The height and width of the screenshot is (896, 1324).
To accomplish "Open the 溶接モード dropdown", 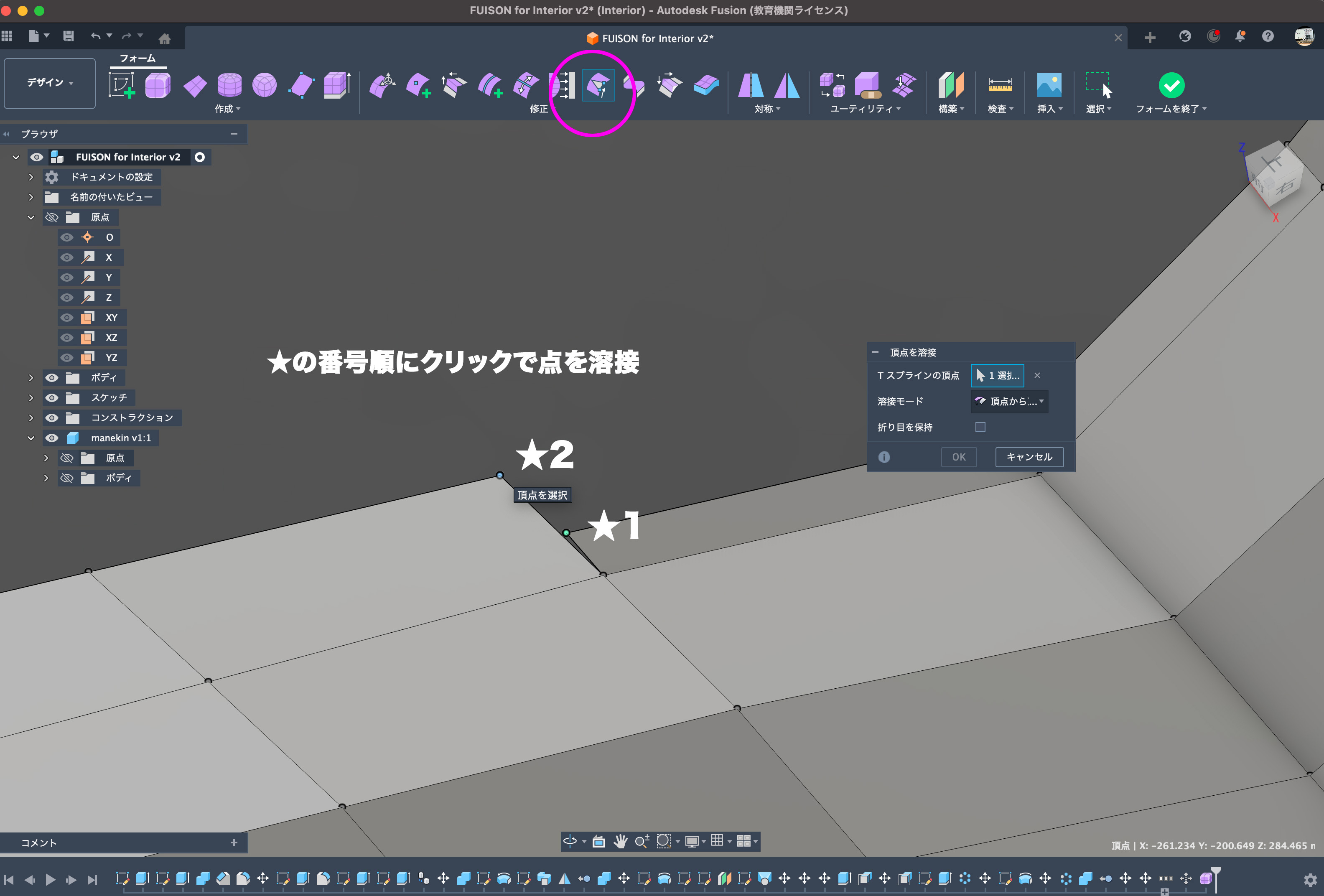I will tap(1009, 402).
